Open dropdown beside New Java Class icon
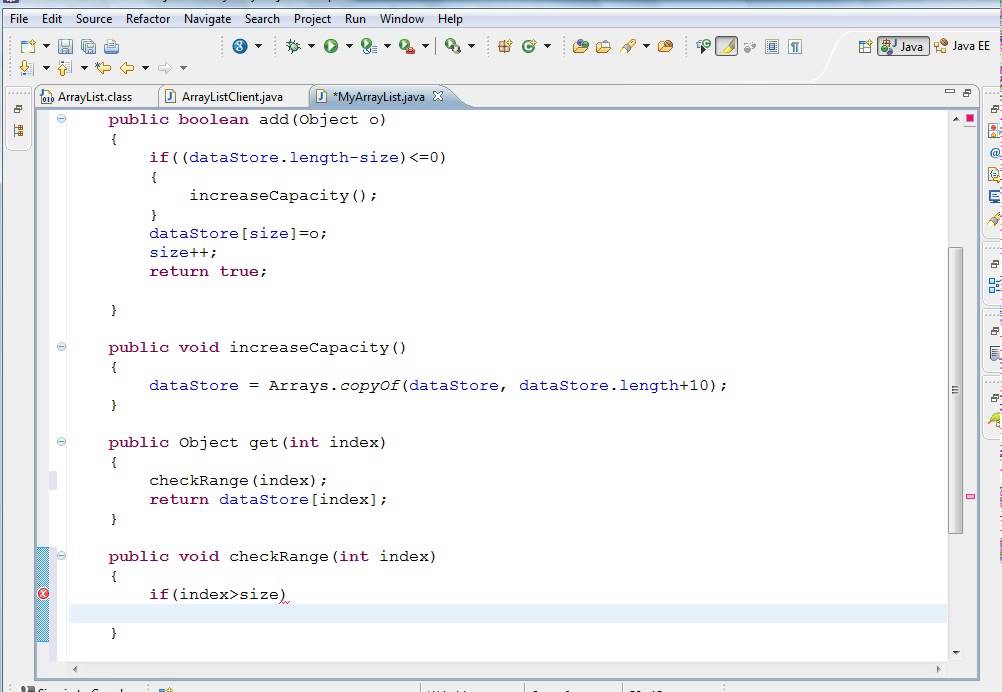The width and height of the screenshot is (1002, 692). coord(547,46)
